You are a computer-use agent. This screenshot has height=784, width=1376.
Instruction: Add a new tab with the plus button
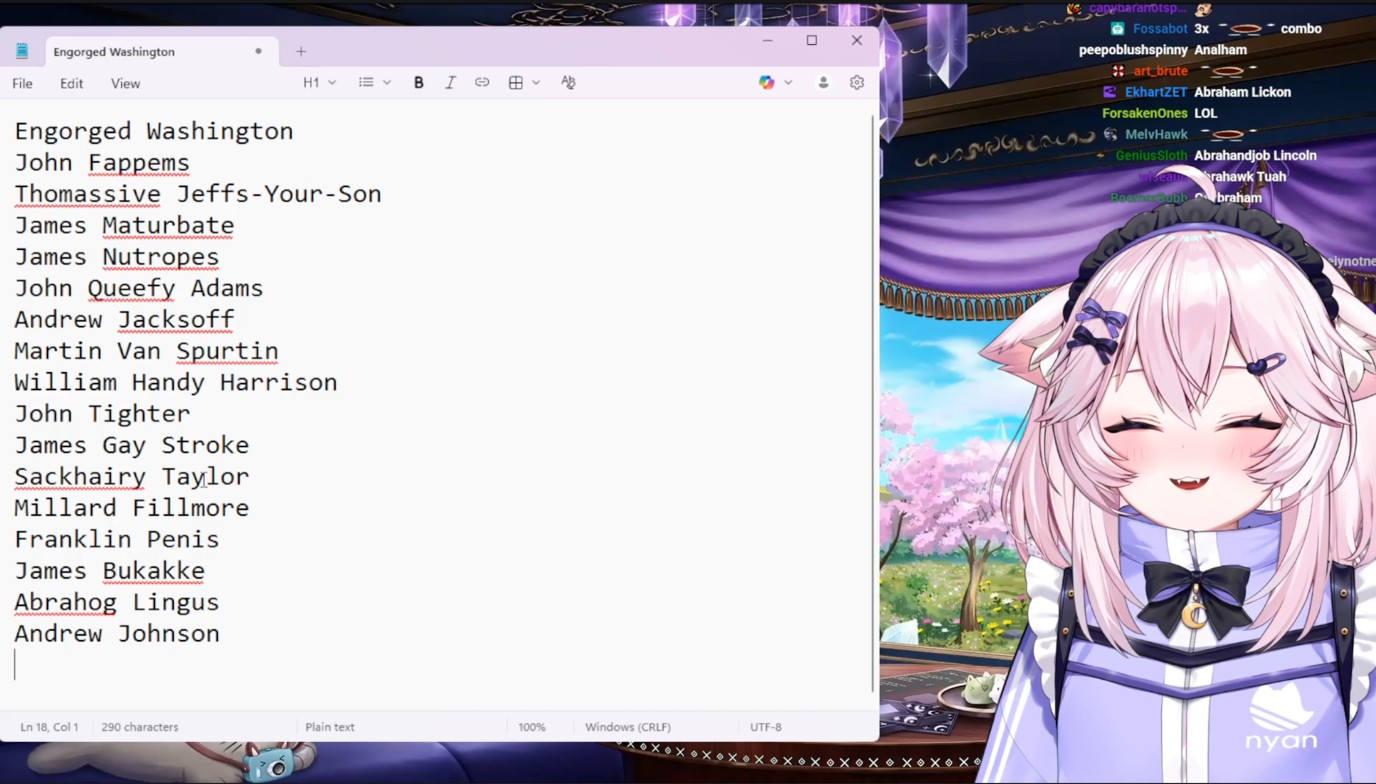[x=301, y=51]
